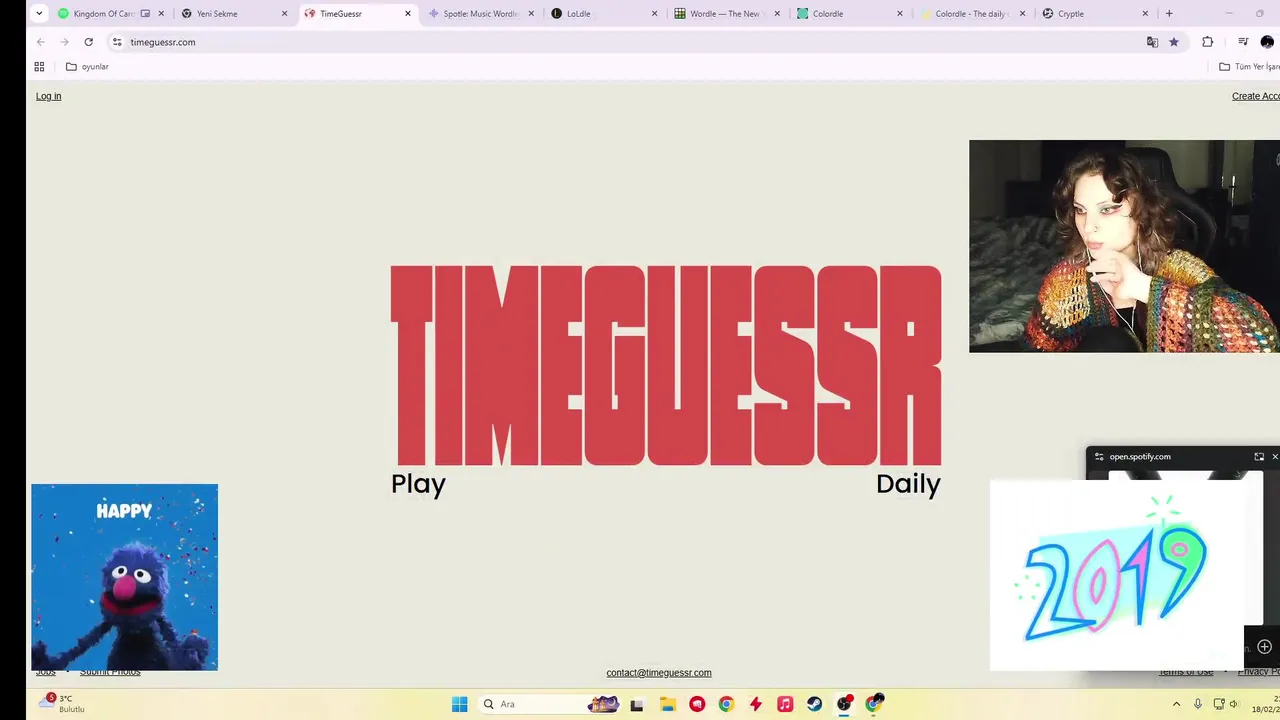Open the browser extensions puzzle icon
Viewport: 1280px width, 720px height.
[1207, 42]
